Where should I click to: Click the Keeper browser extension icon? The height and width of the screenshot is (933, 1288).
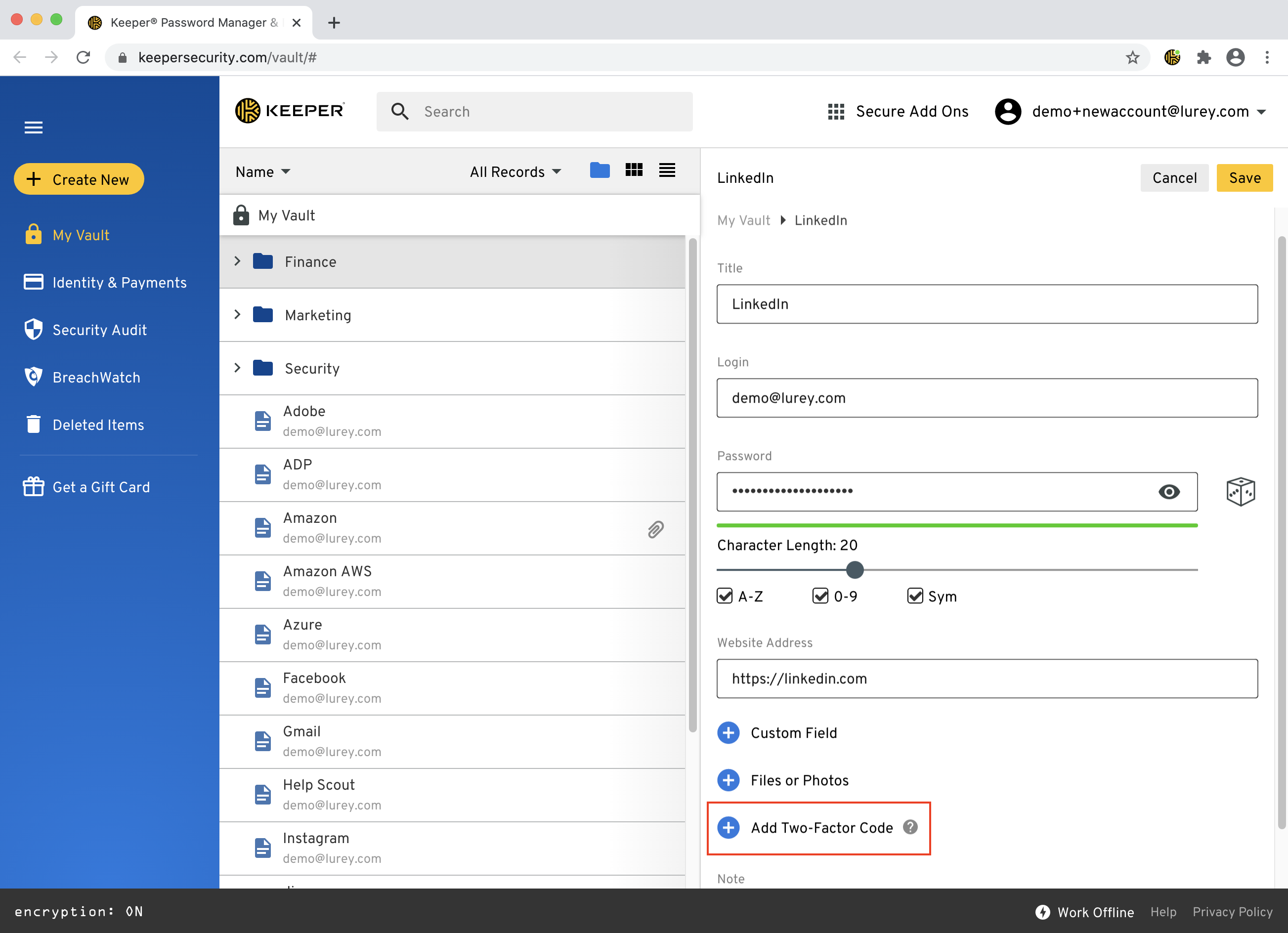[1172, 57]
